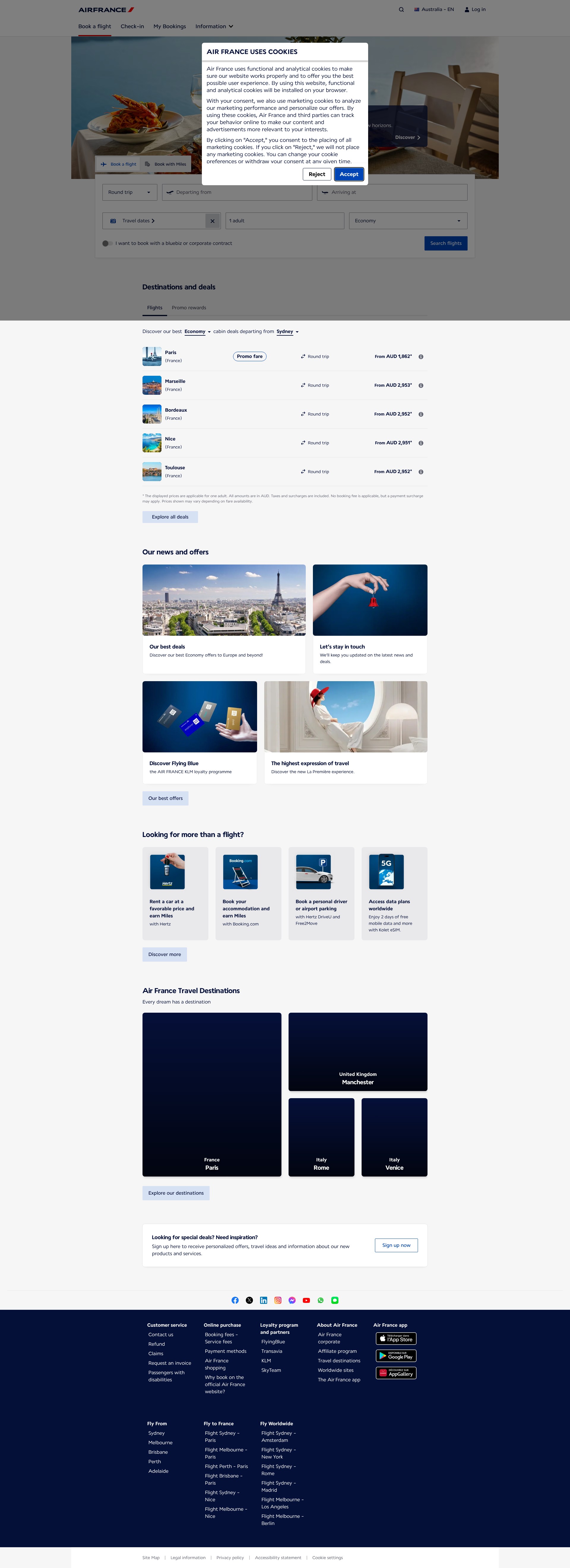
Task: Open Air France Facebook page icon
Action: pyautogui.click(x=235, y=1300)
